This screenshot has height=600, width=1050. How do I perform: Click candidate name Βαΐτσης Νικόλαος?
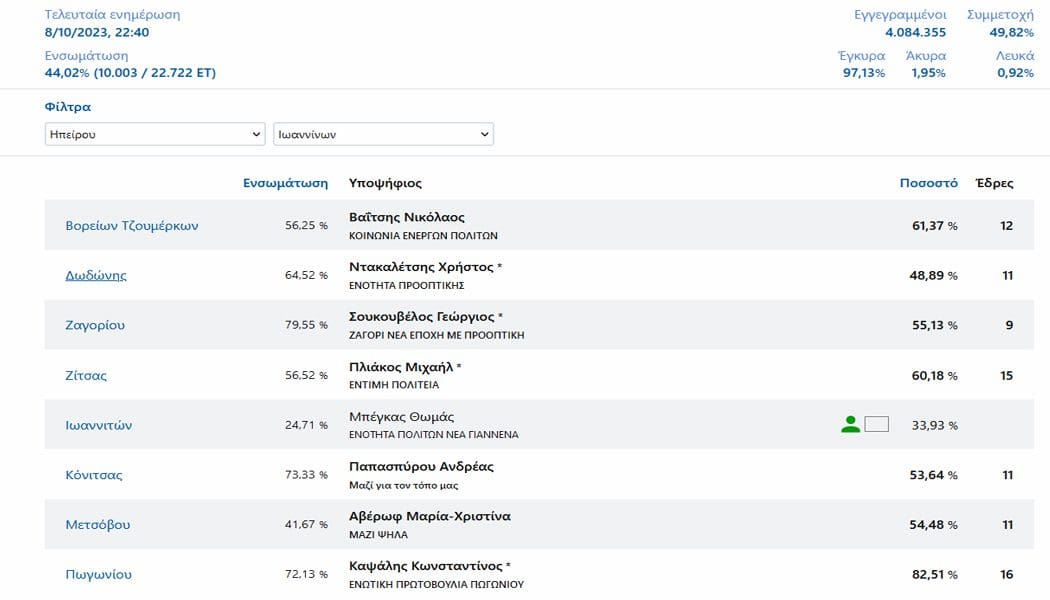coord(406,217)
